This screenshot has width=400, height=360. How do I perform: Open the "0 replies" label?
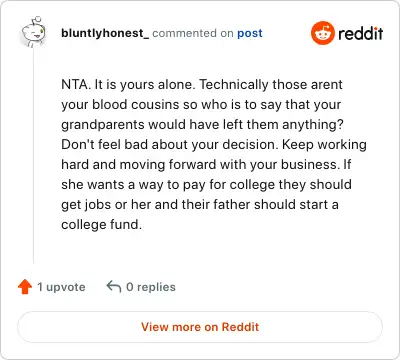[x=151, y=287]
